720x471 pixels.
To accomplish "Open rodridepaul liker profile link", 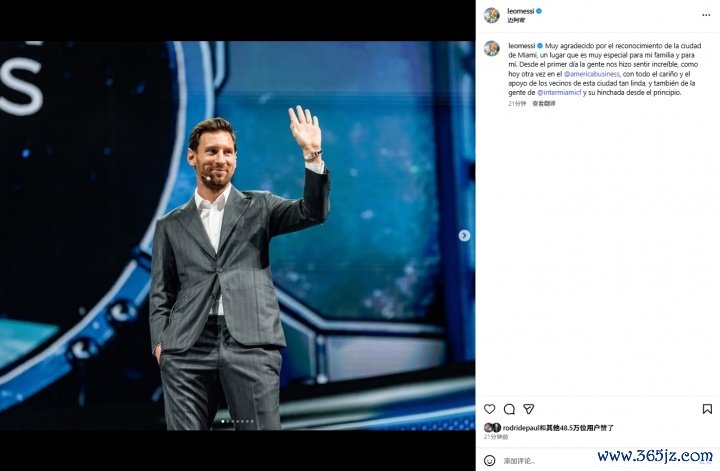I will click(x=521, y=428).
